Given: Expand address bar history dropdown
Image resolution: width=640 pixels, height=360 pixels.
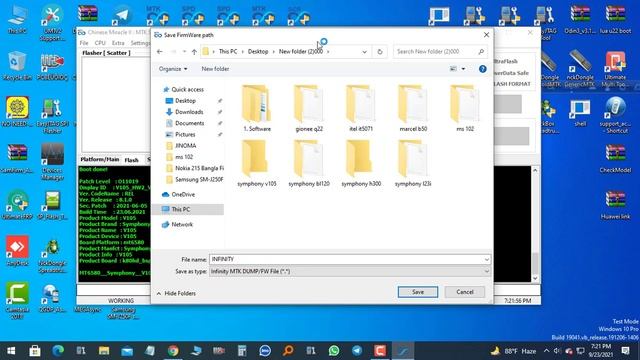Looking at the screenshot, I should 364,51.
